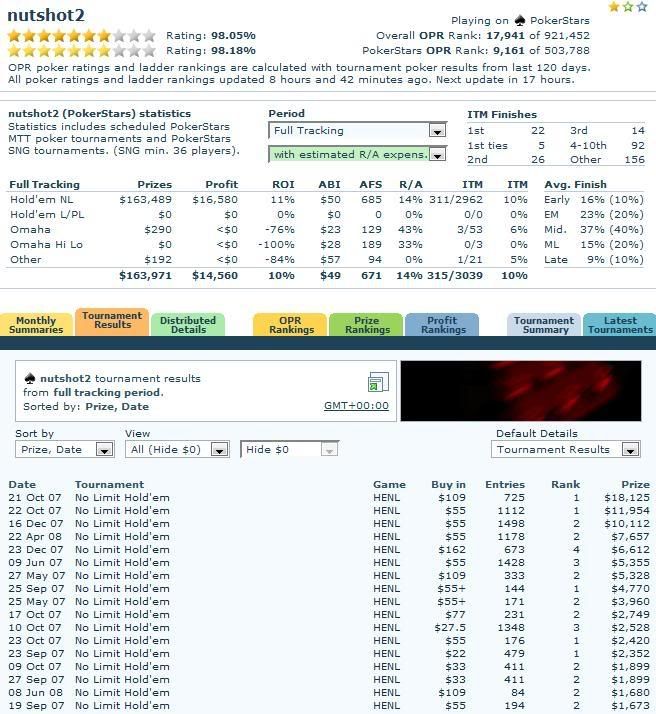This screenshot has width=656, height=714.
Task: Click the Prize column header
Action: tap(636, 484)
